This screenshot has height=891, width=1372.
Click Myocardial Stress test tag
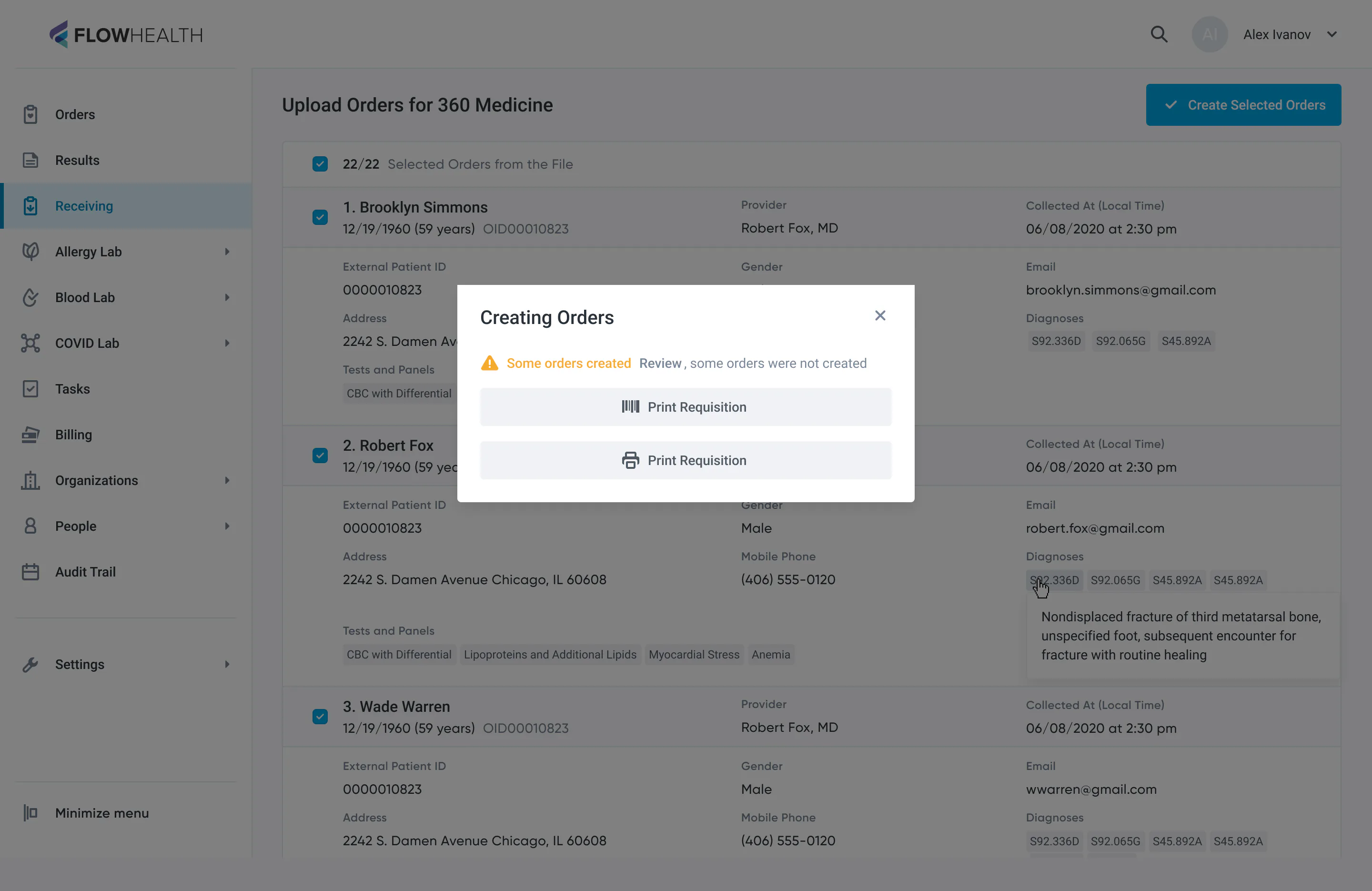[694, 655]
